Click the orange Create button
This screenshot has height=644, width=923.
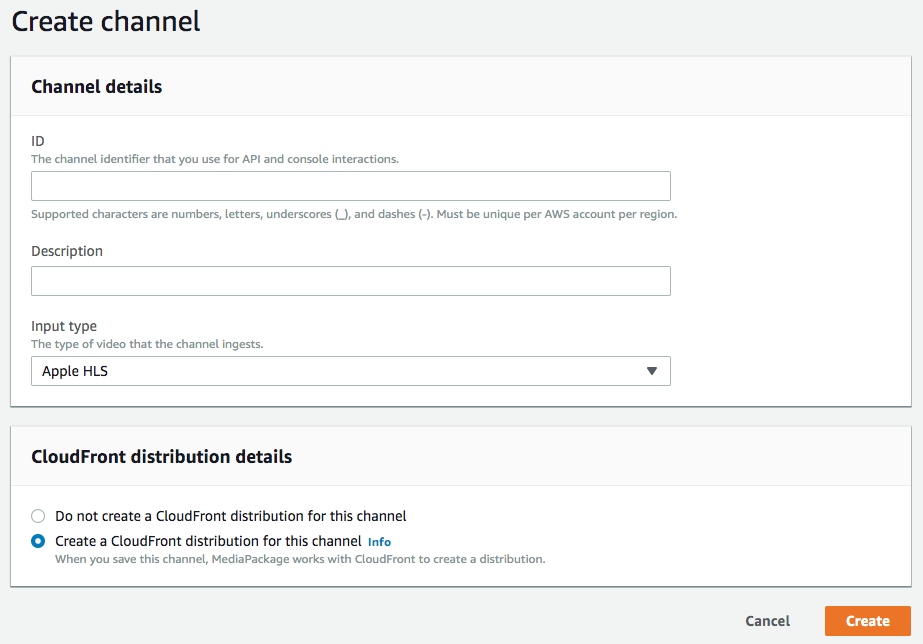(868, 621)
